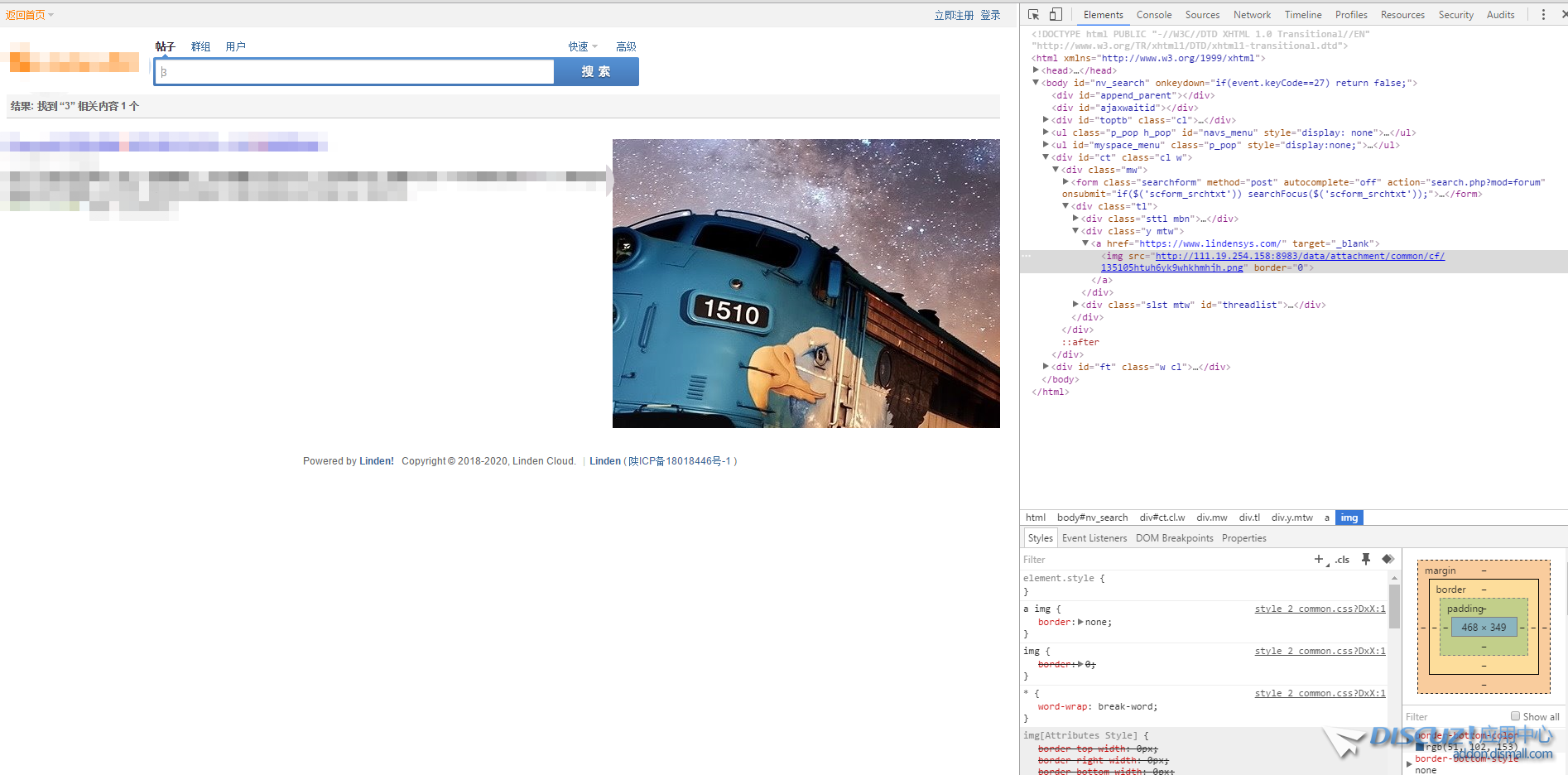Image resolution: width=1568 pixels, height=775 pixels.
Task: Expand the div threadlist node
Action: [x=1075, y=305]
